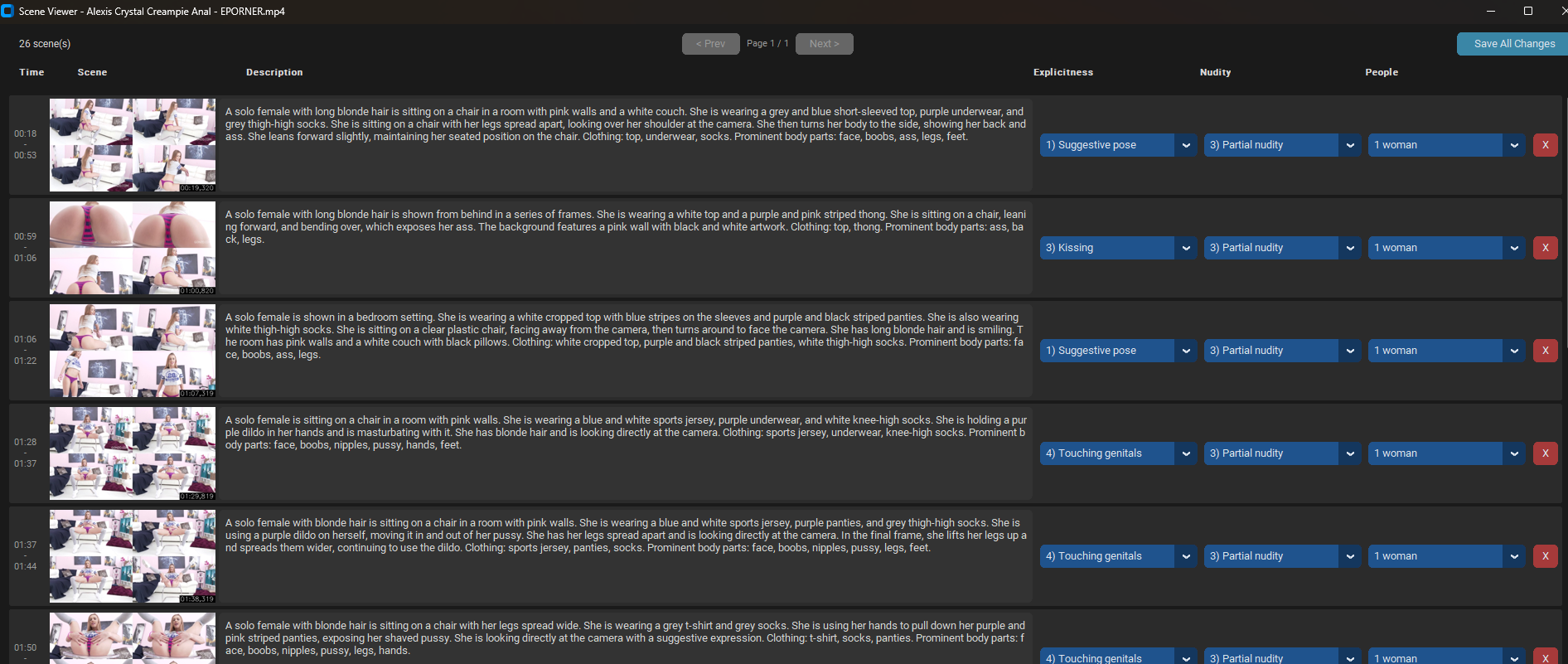Delete the scene starting at 00:18
This screenshot has width=1568, height=664.
[x=1545, y=145]
